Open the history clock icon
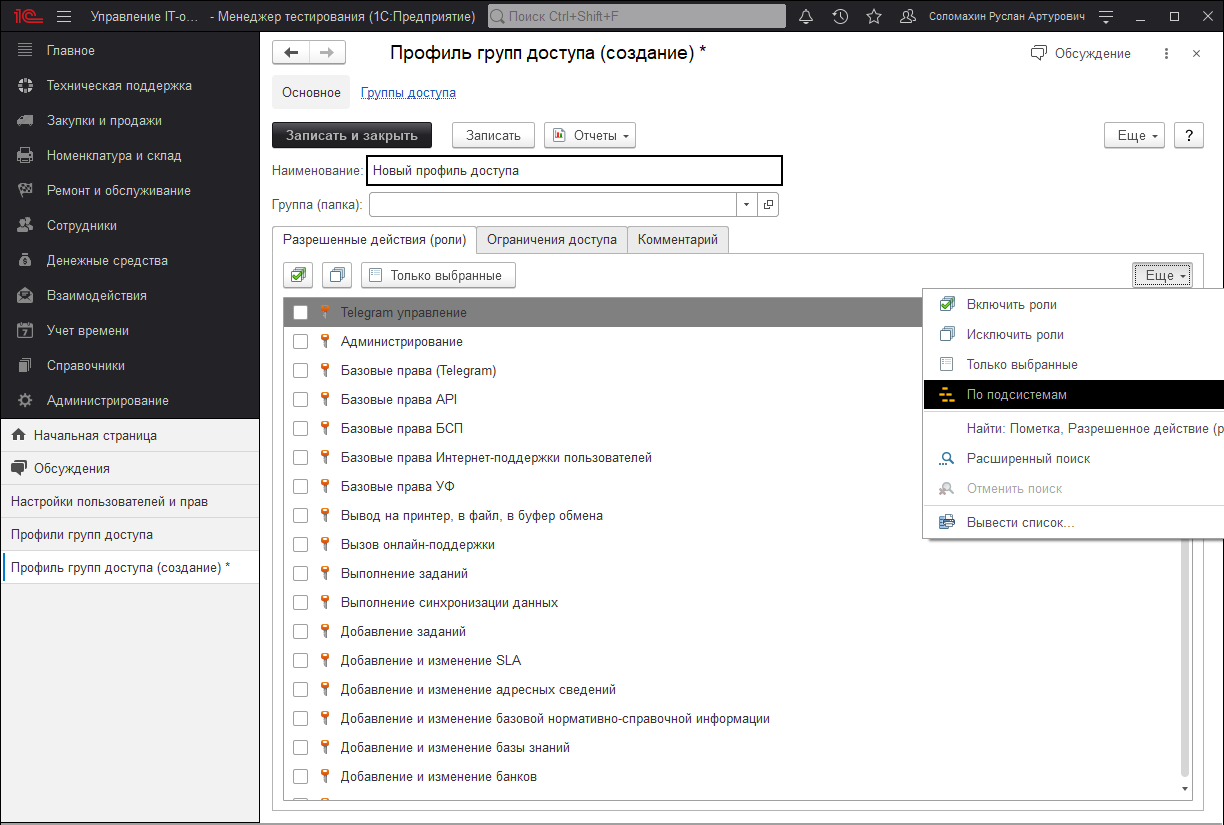This screenshot has height=825, width=1224. (x=840, y=17)
